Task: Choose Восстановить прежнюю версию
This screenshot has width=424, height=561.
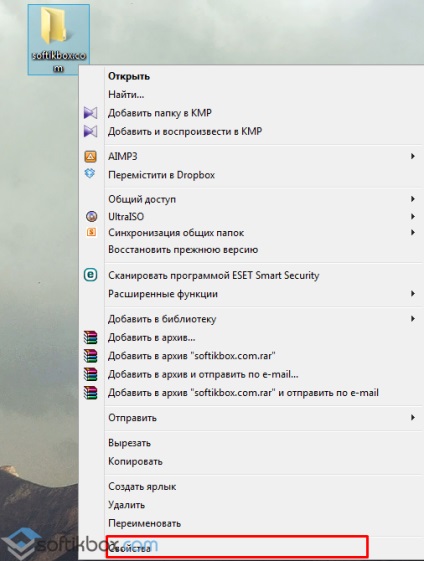Action: tap(183, 249)
